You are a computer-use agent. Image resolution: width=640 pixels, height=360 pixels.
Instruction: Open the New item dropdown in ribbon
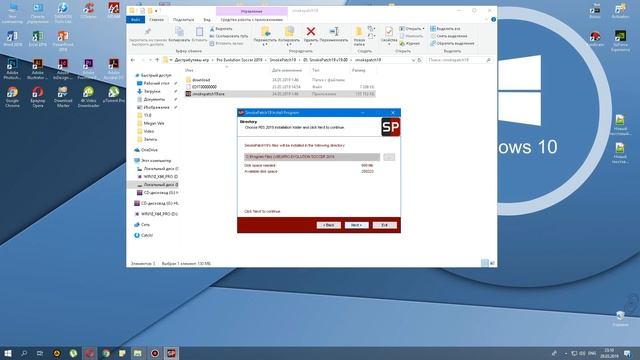click(x=371, y=29)
